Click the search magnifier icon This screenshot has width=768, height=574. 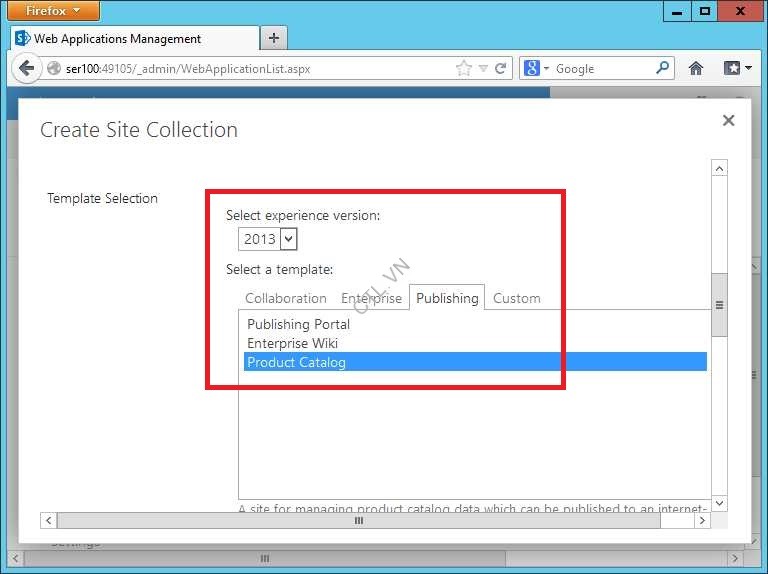[x=663, y=68]
